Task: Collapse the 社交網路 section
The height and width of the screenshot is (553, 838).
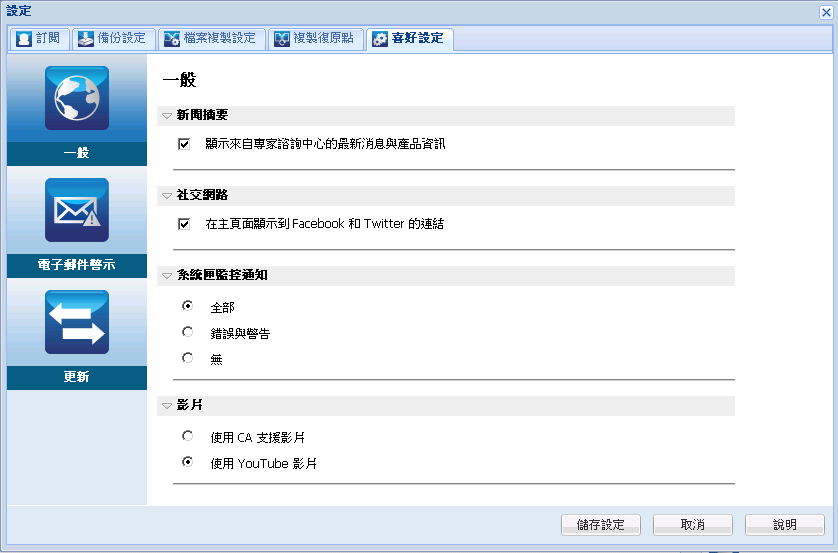Action: (167, 196)
